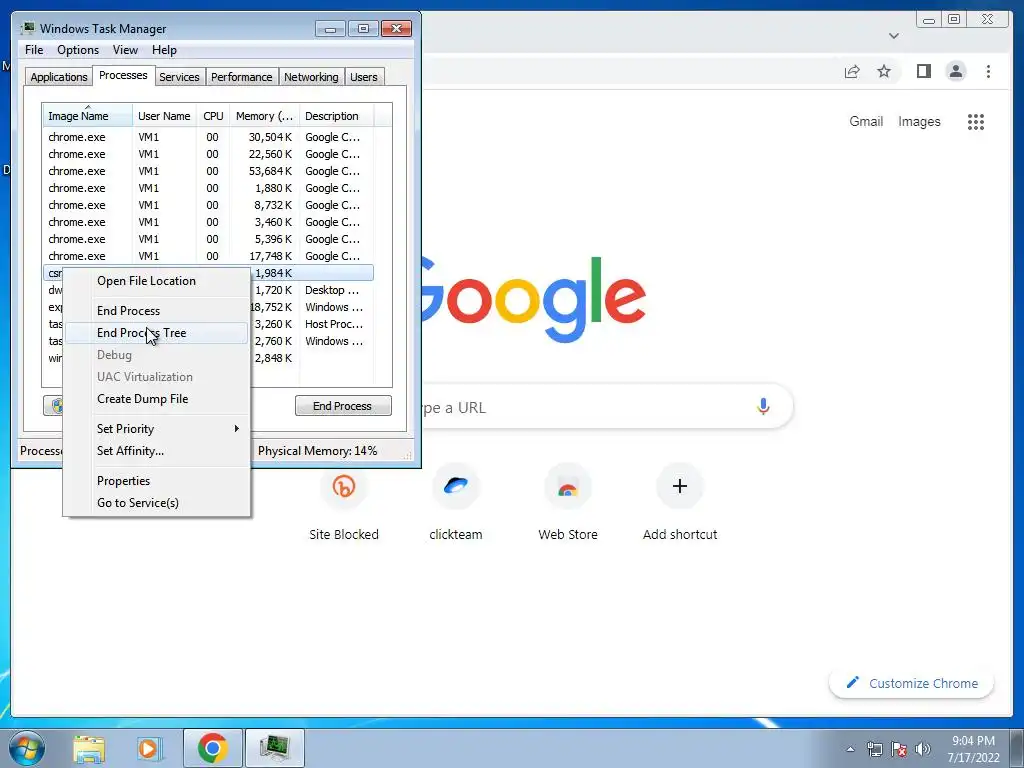Select process row with 18,752 K memory

click(312, 307)
